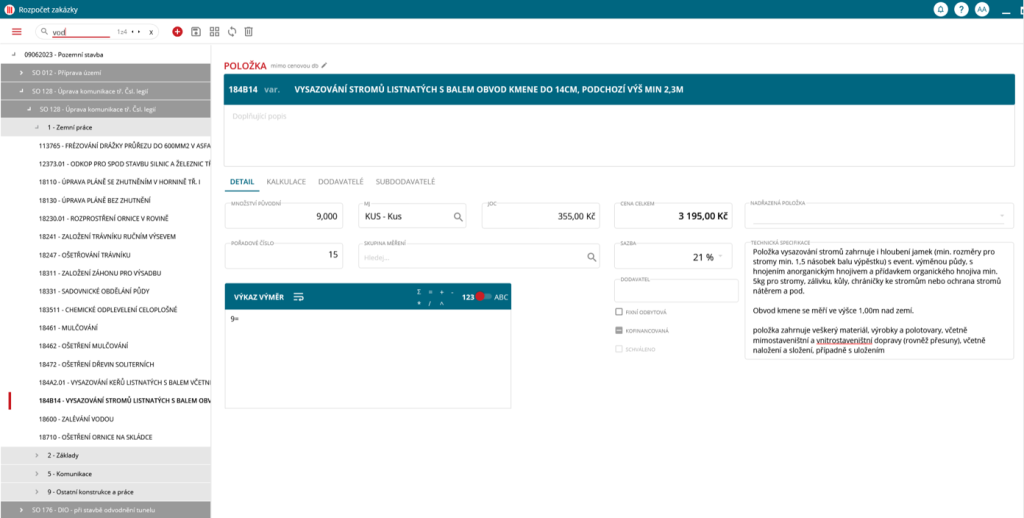This screenshot has height=518, width=1024.
Task: Clear the search with the x button
Action: pos(151,32)
